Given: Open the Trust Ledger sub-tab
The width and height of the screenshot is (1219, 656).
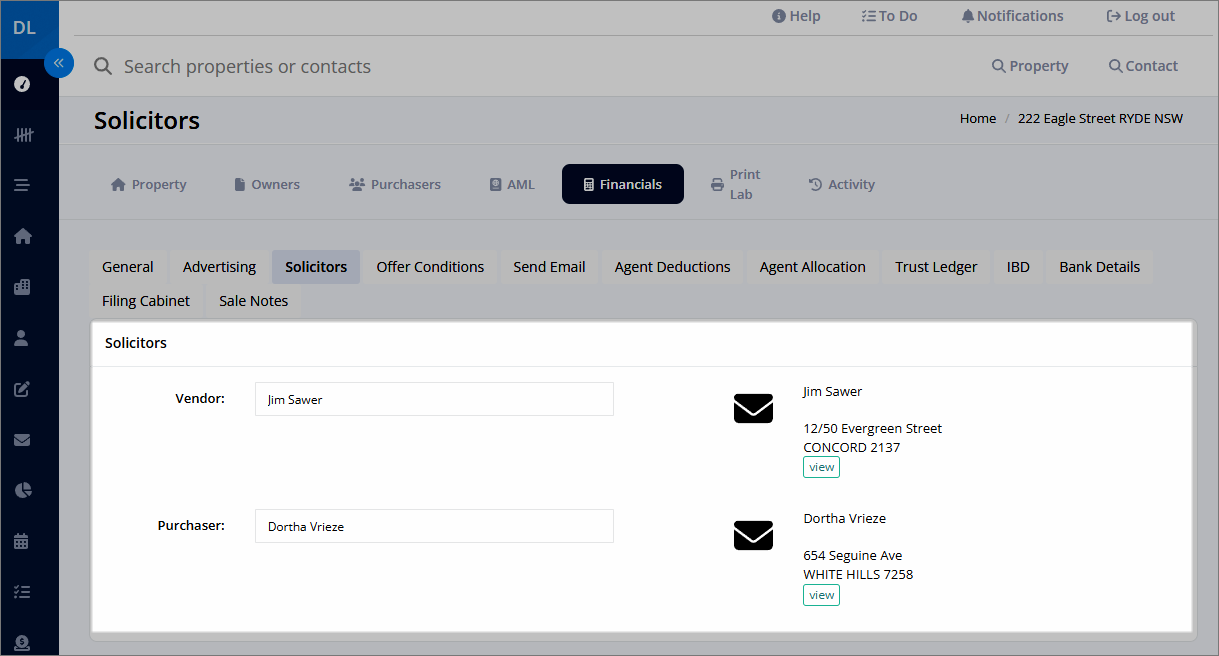Looking at the screenshot, I should [x=936, y=267].
